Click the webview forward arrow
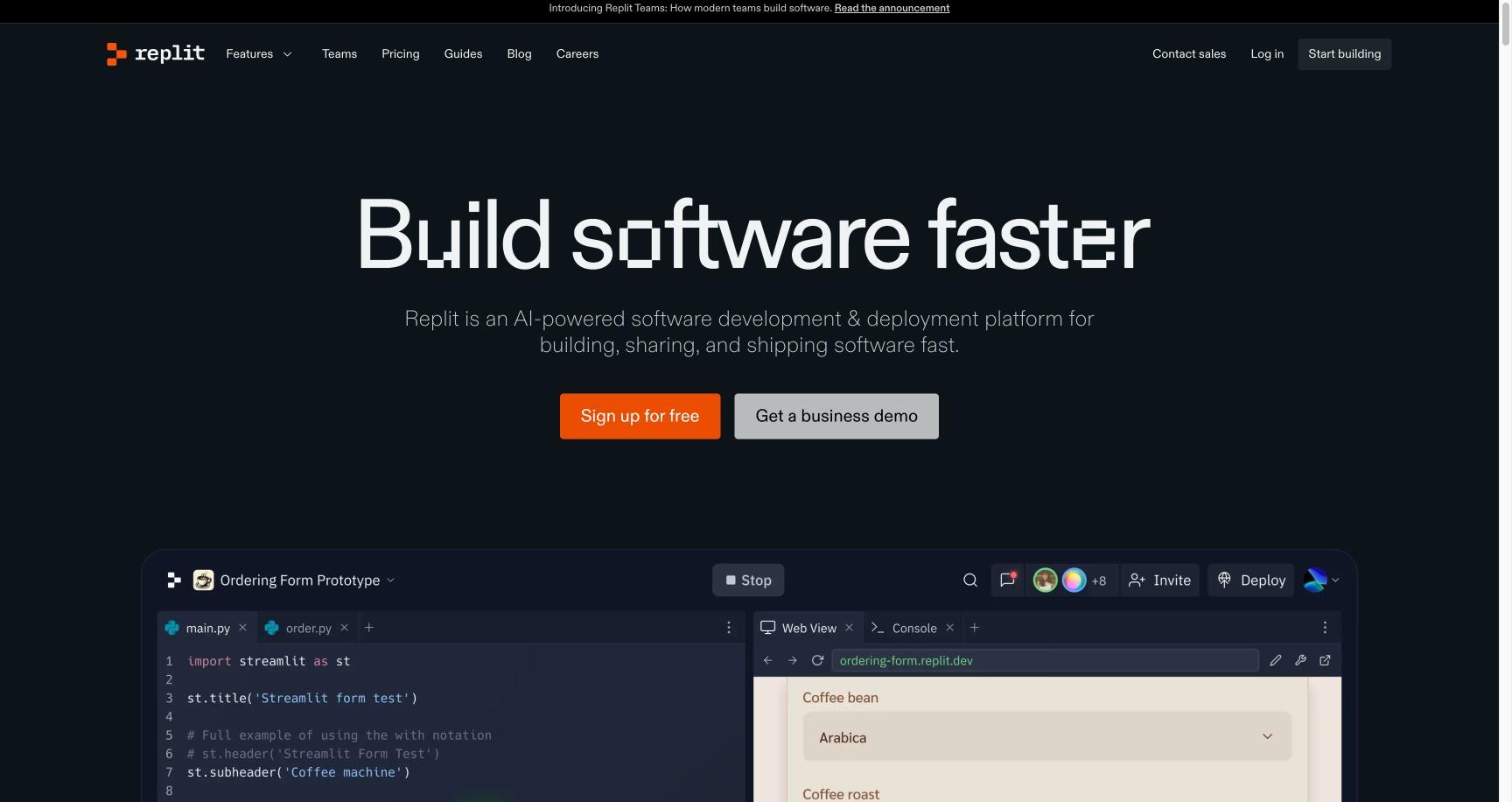The height and width of the screenshot is (802, 1512). 792,660
